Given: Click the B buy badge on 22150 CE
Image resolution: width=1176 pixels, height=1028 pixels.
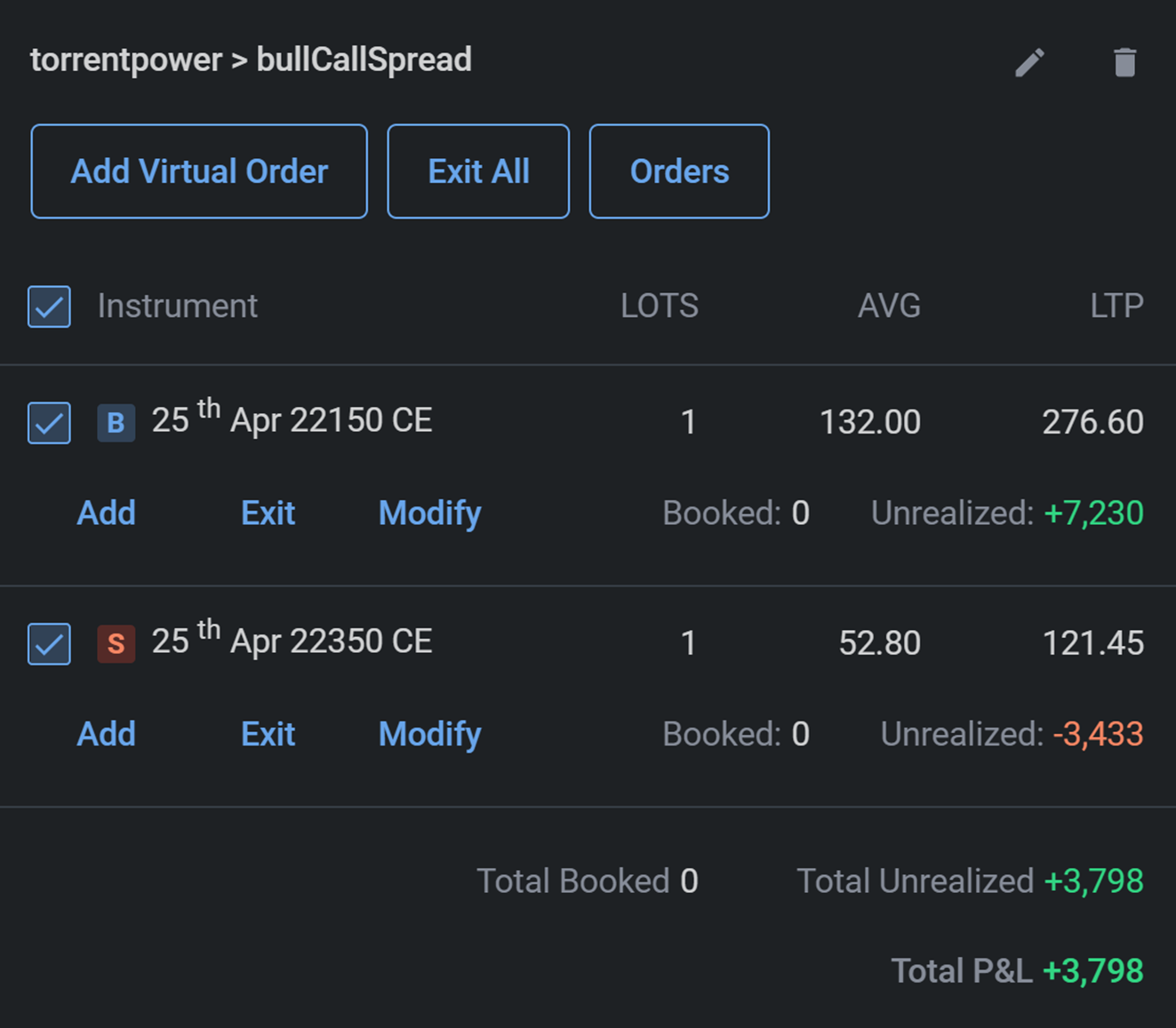Looking at the screenshot, I should click(x=116, y=422).
